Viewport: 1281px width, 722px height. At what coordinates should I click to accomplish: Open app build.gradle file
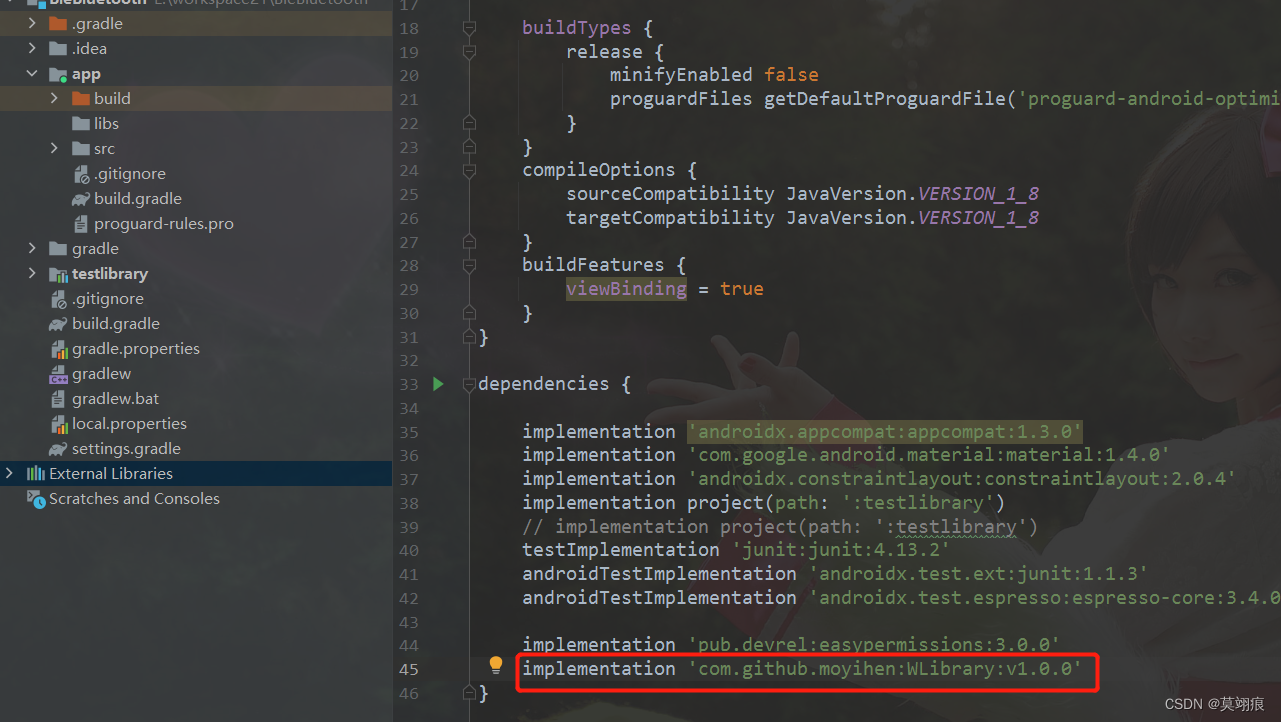click(138, 198)
